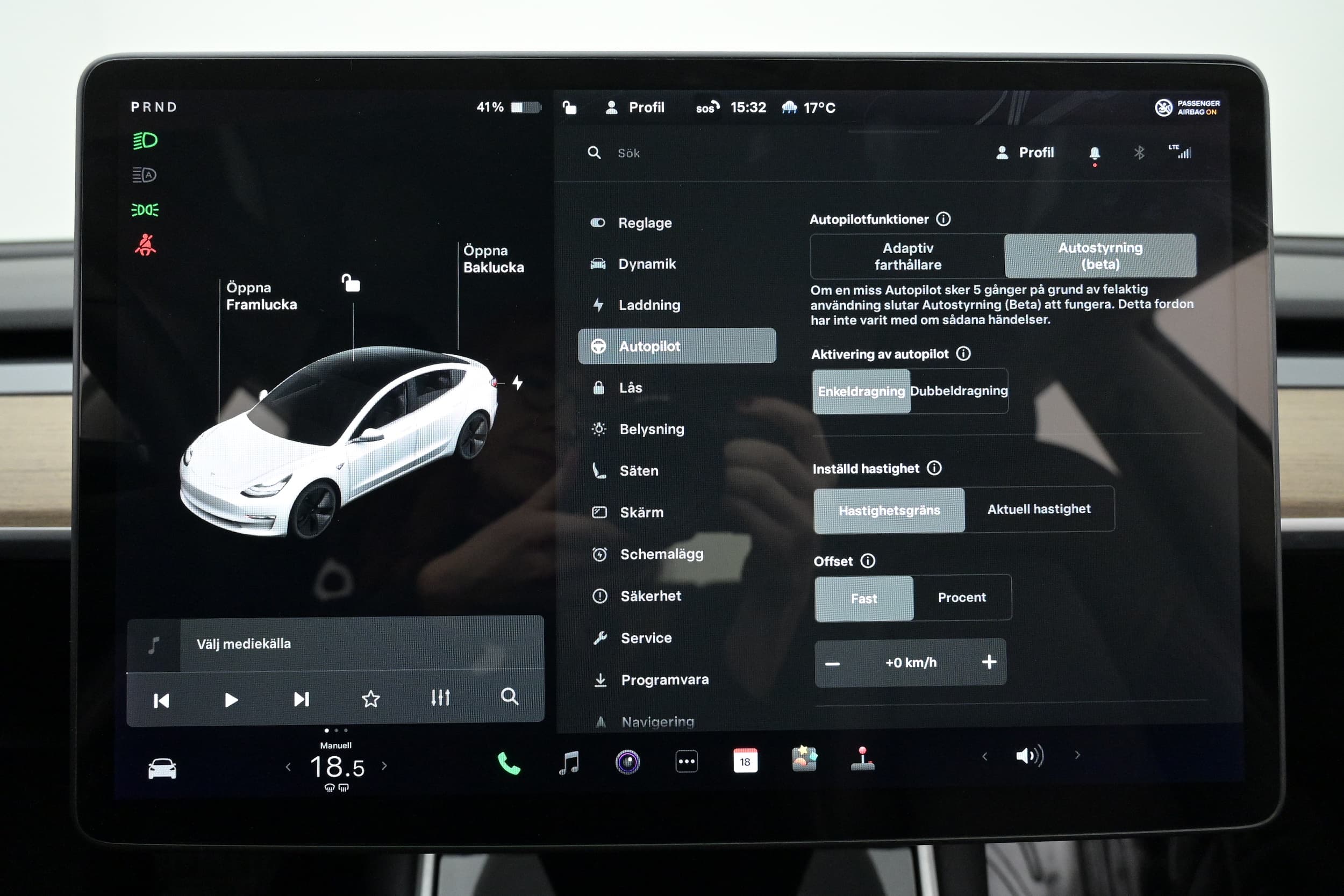Tap the green parking lights icon
Viewport: 1344px width, 896px height.
(145, 210)
